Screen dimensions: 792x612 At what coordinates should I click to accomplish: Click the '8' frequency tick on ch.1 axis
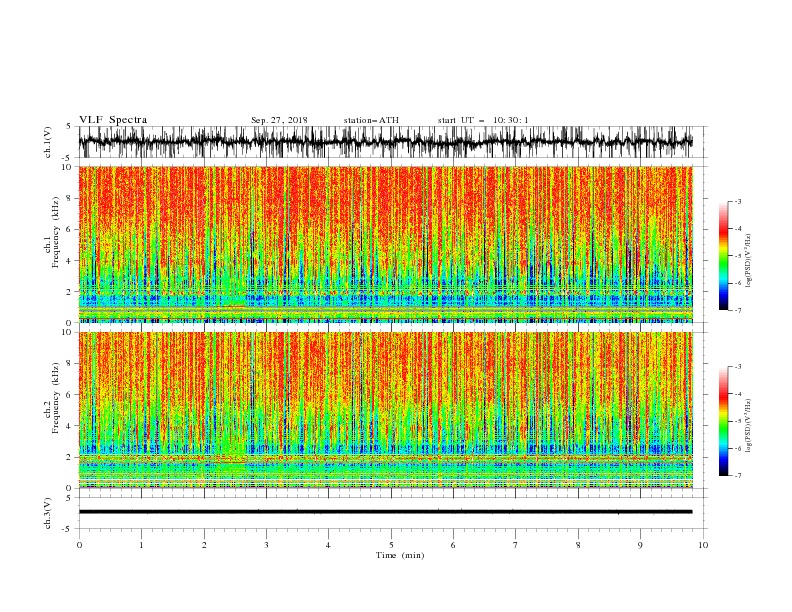click(x=69, y=198)
